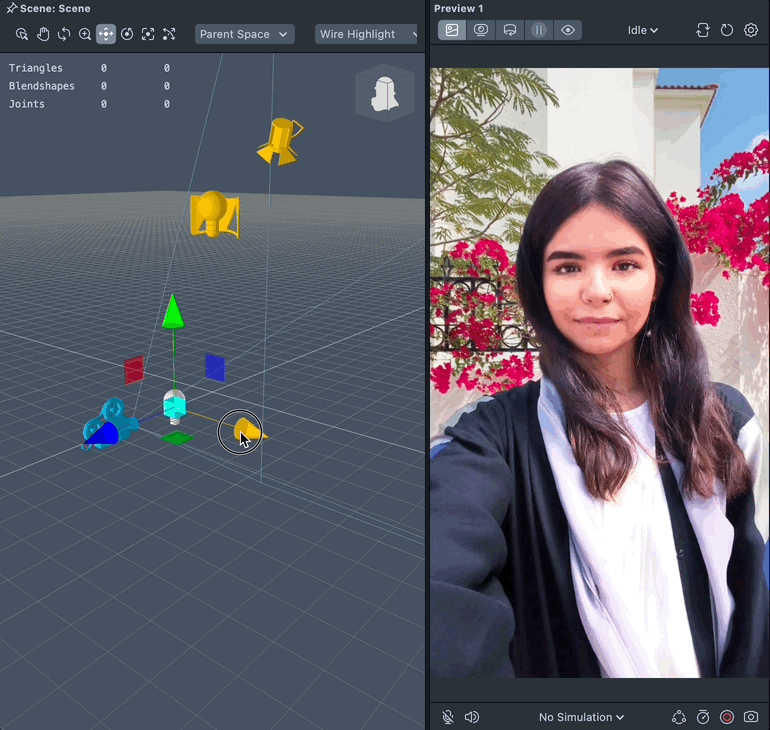Toggle the microphone mute in preview
The height and width of the screenshot is (730, 770).
point(448,717)
